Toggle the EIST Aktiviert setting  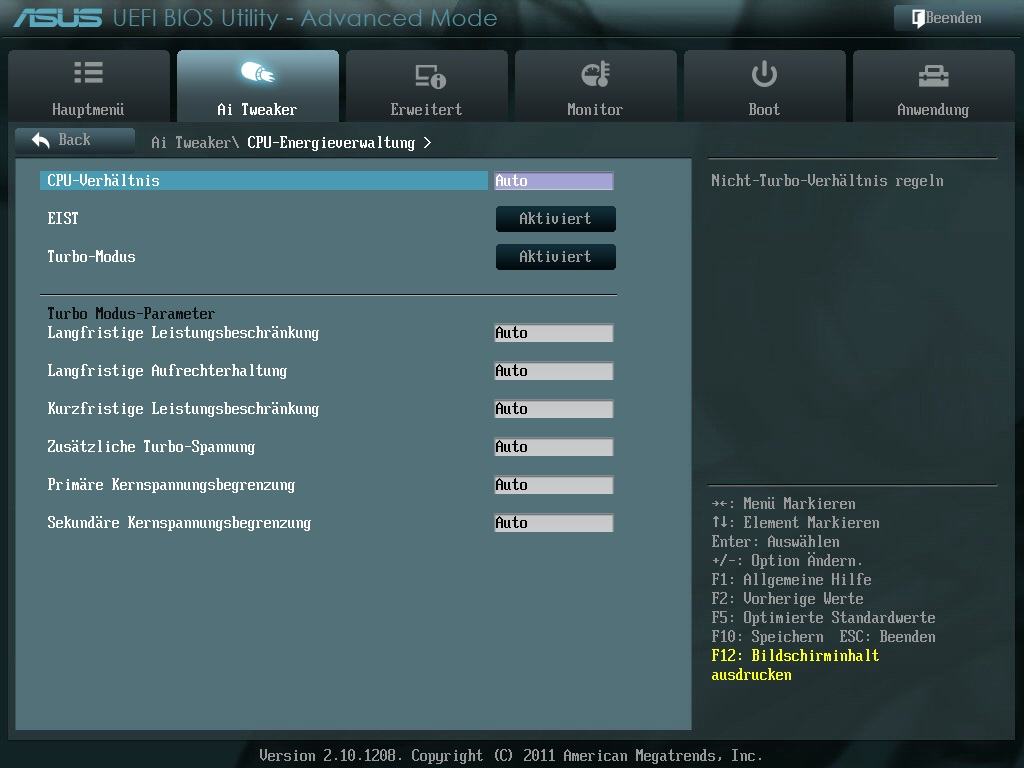point(556,219)
